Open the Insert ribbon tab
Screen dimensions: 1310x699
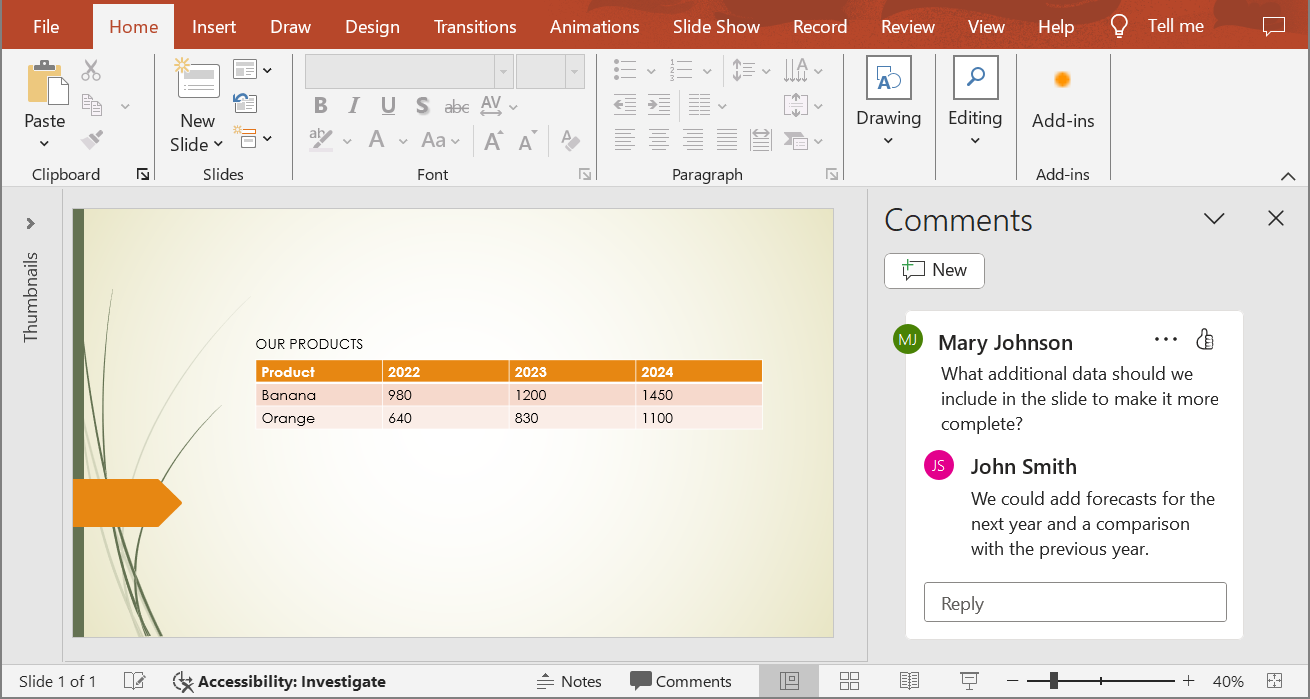click(x=213, y=26)
